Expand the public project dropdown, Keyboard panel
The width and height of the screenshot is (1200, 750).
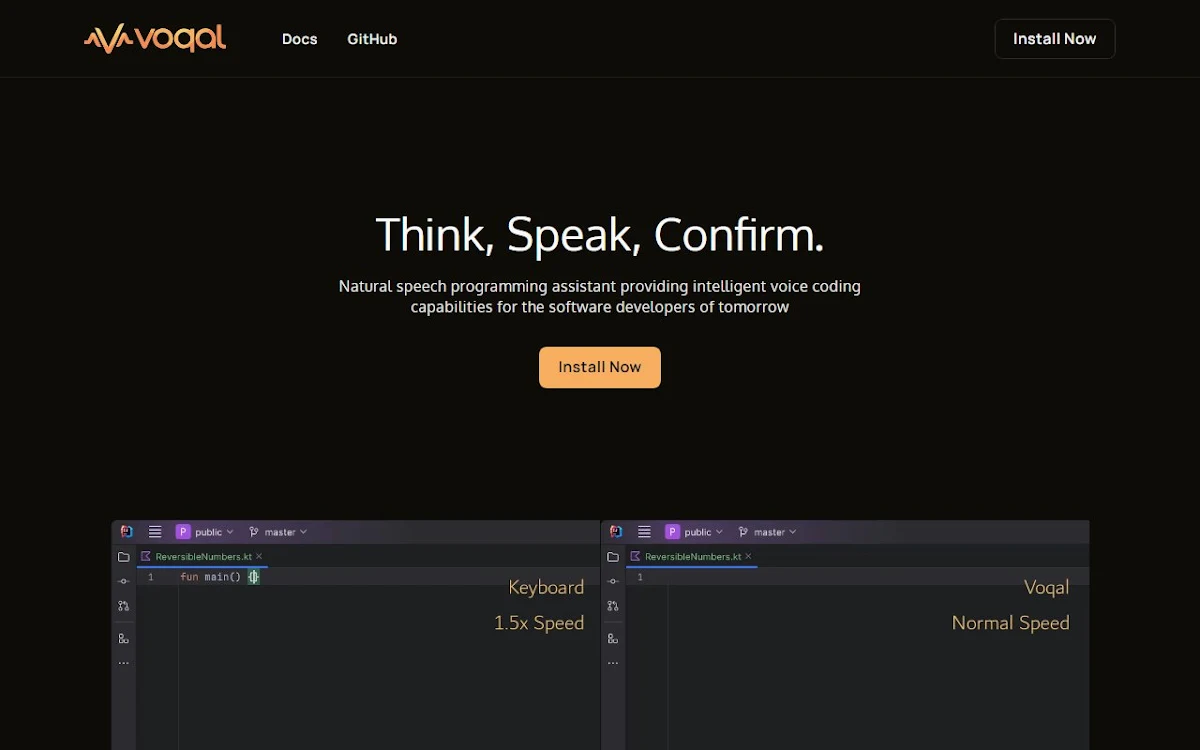(x=214, y=532)
